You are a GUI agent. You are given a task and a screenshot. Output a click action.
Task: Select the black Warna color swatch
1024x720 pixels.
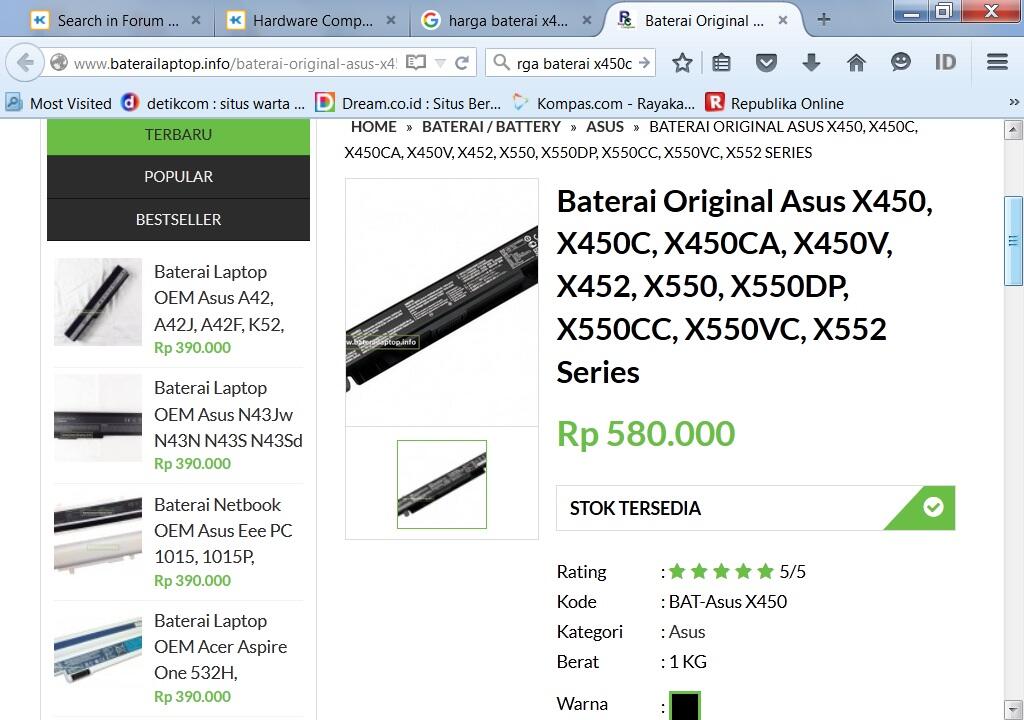pyautogui.click(x=684, y=706)
